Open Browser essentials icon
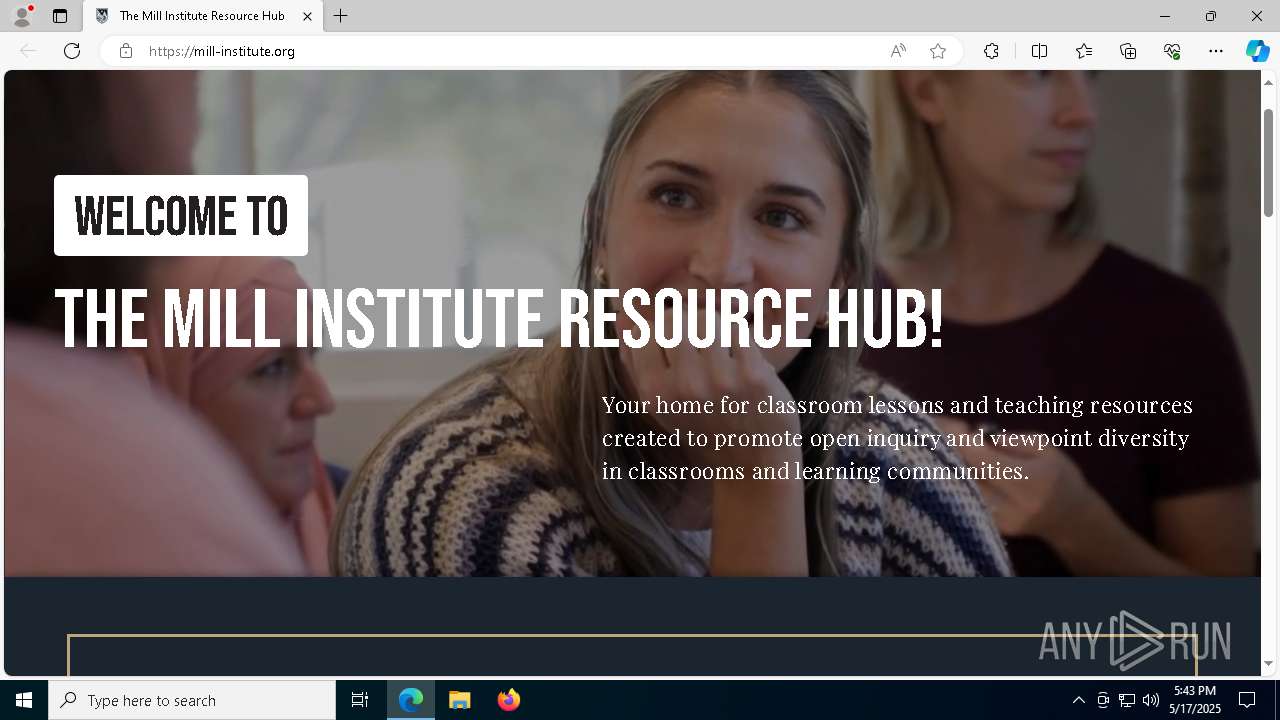This screenshot has width=1280, height=720. [1172, 51]
